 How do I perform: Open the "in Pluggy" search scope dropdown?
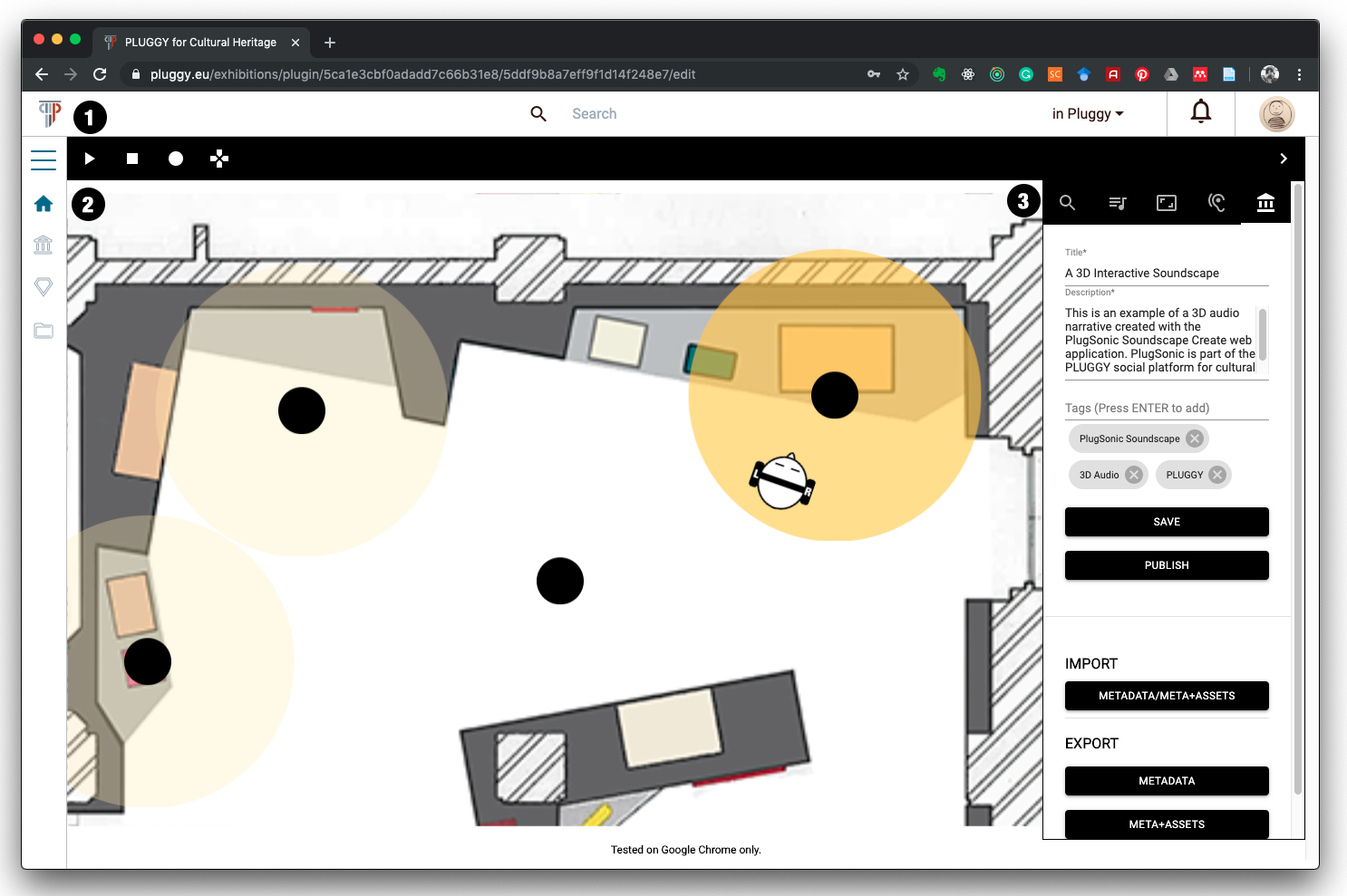[1088, 113]
